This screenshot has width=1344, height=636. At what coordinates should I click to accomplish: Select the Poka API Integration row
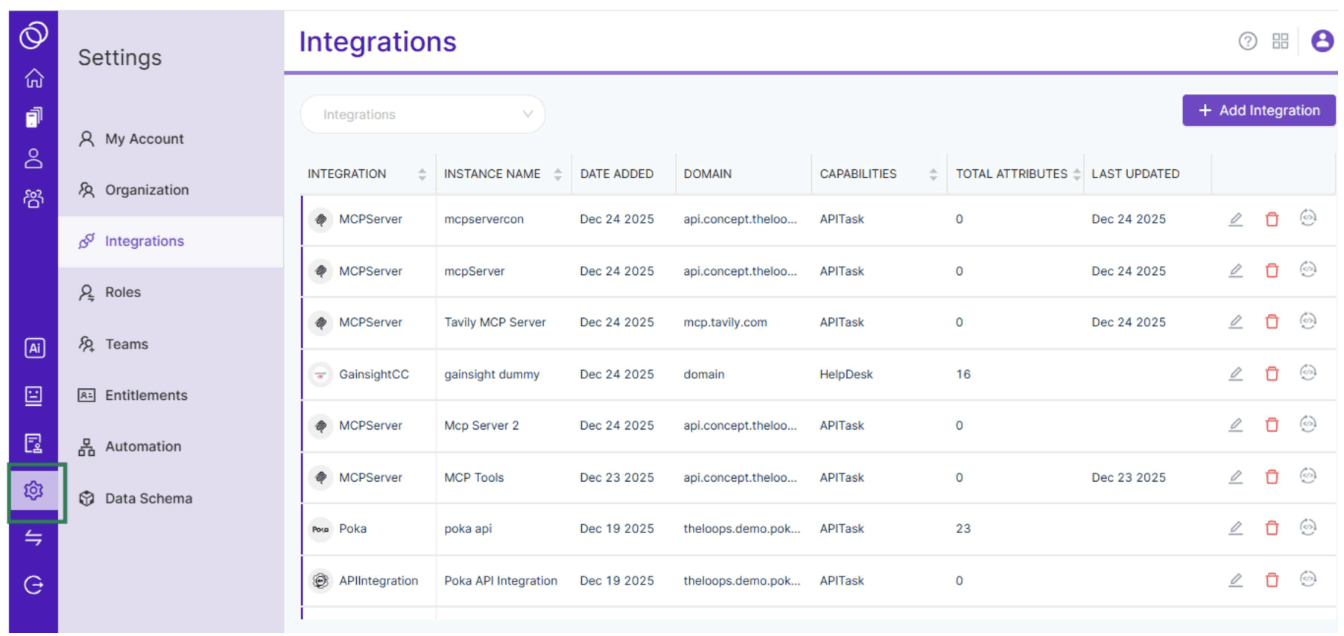tap(818, 580)
